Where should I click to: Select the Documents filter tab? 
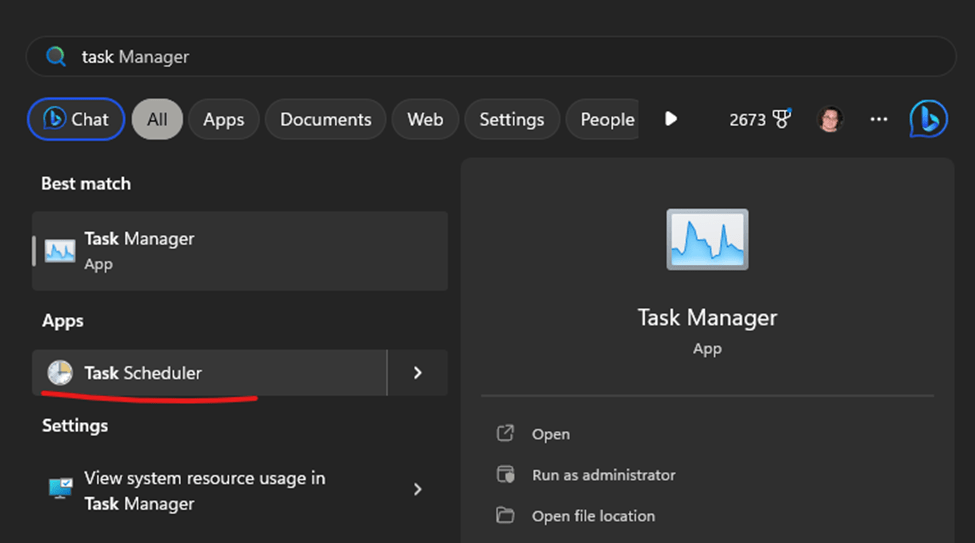pos(325,119)
